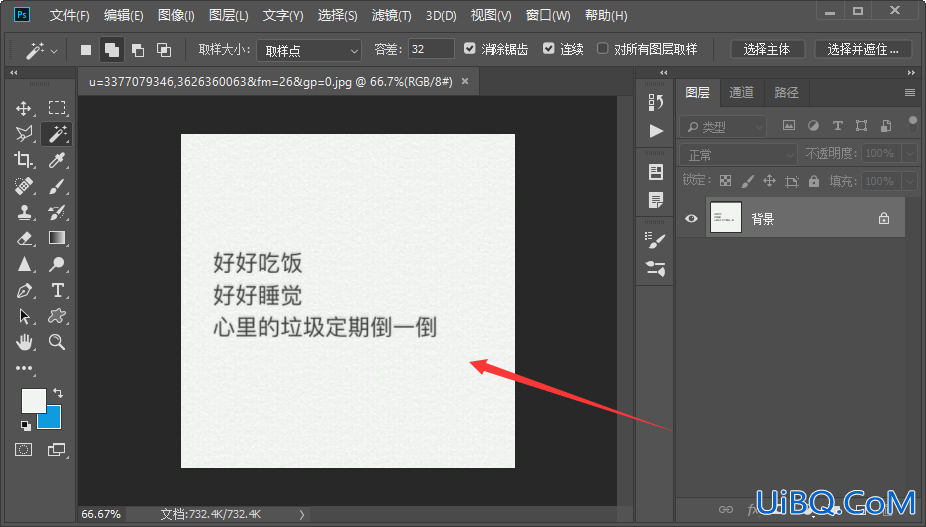
Task: Choose Intersect with Selection mode
Action: coord(164,50)
